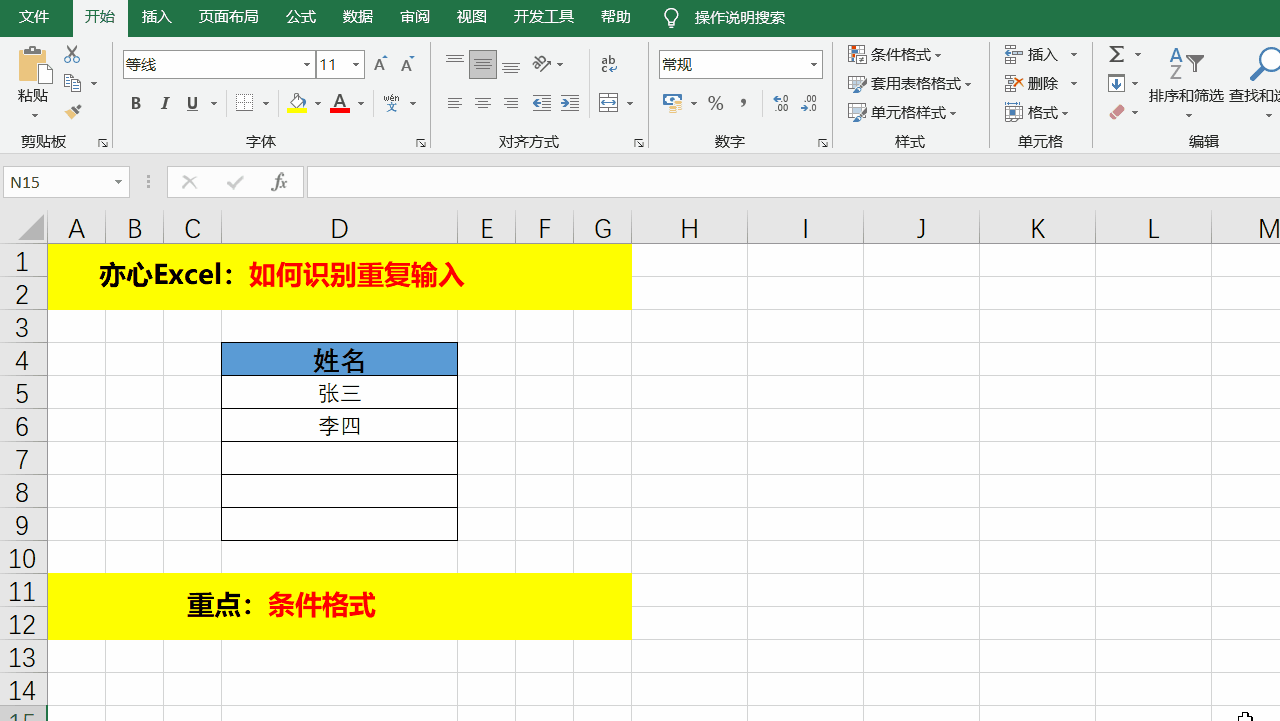Open the 文件 file tab
The width and height of the screenshot is (1280, 721).
pyautogui.click(x=34, y=17)
